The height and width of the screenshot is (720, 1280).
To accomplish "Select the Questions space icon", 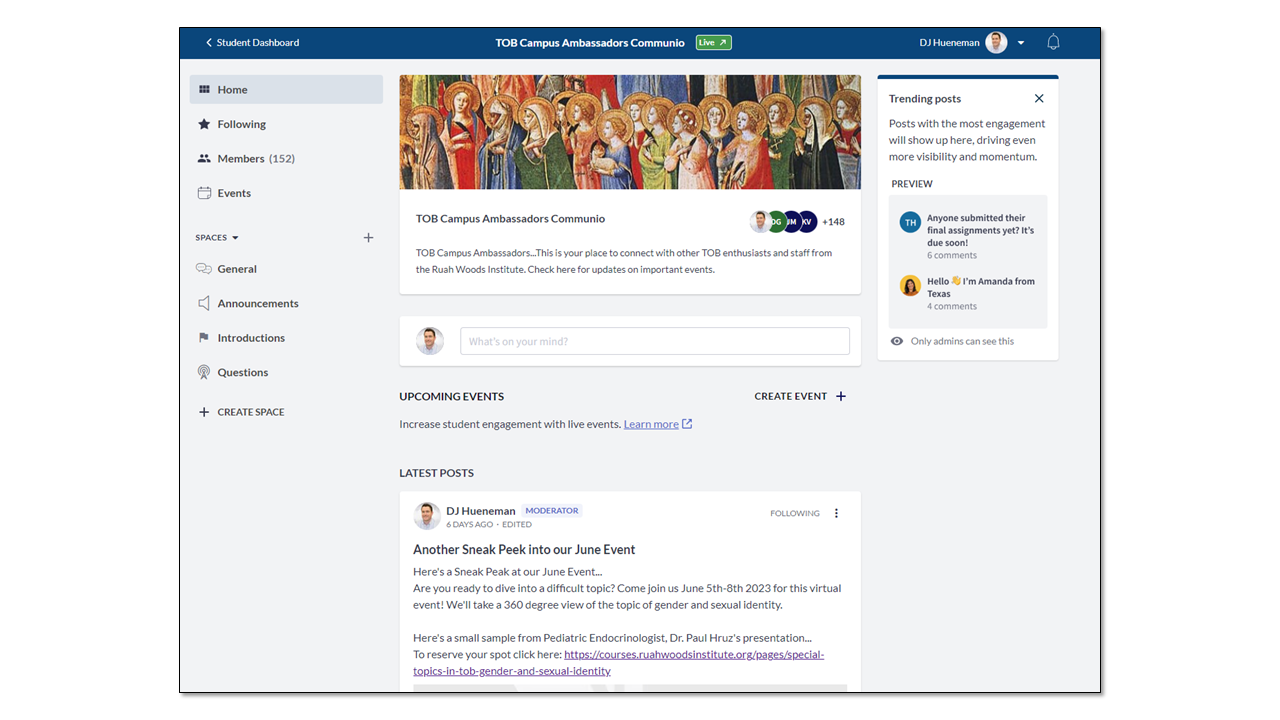I will (204, 372).
